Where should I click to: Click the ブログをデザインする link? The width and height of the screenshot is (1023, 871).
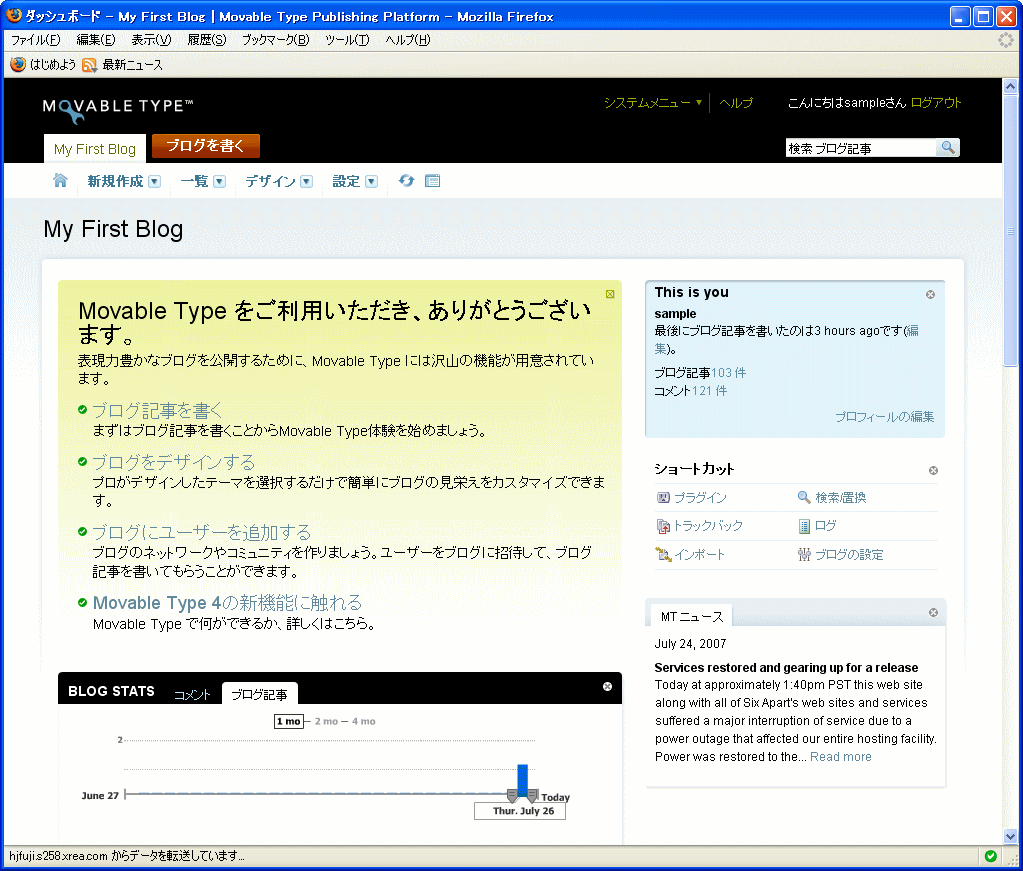click(174, 462)
